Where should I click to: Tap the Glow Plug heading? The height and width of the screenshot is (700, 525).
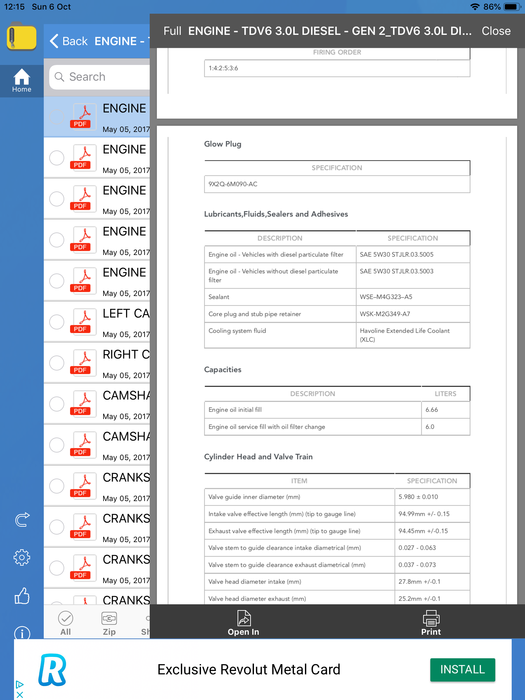[x=222, y=144]
